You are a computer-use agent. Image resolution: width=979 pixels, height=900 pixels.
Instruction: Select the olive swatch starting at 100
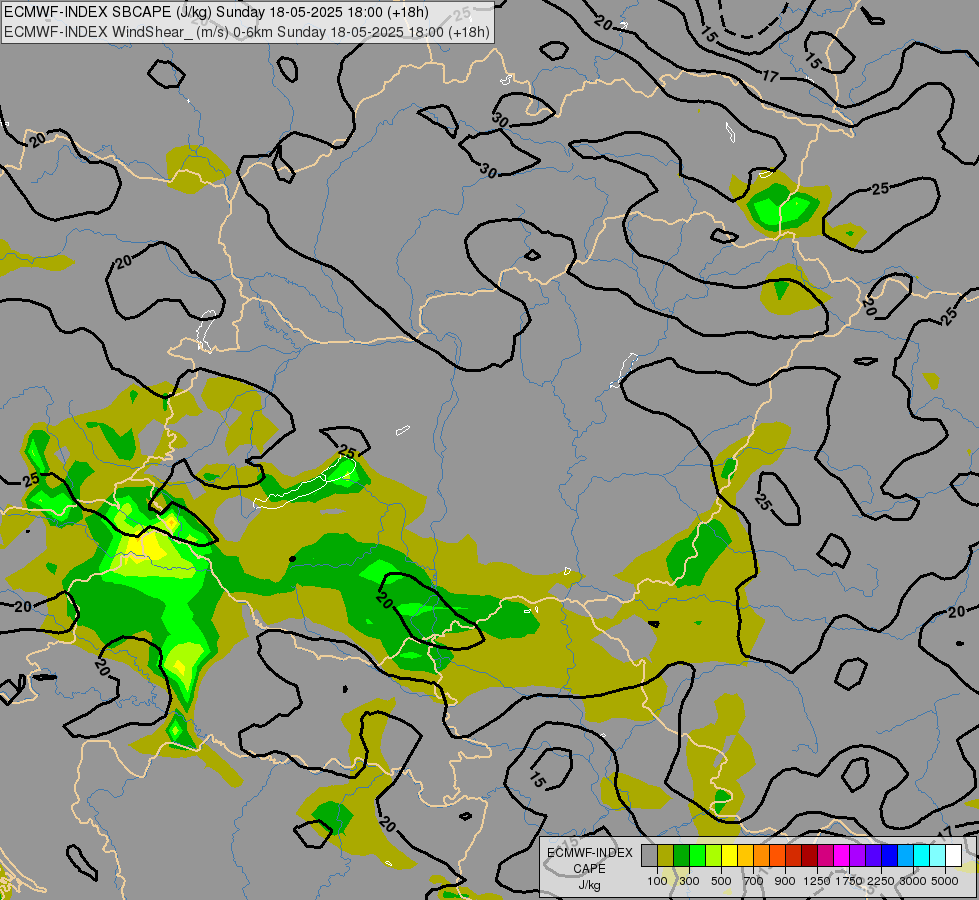666,855
